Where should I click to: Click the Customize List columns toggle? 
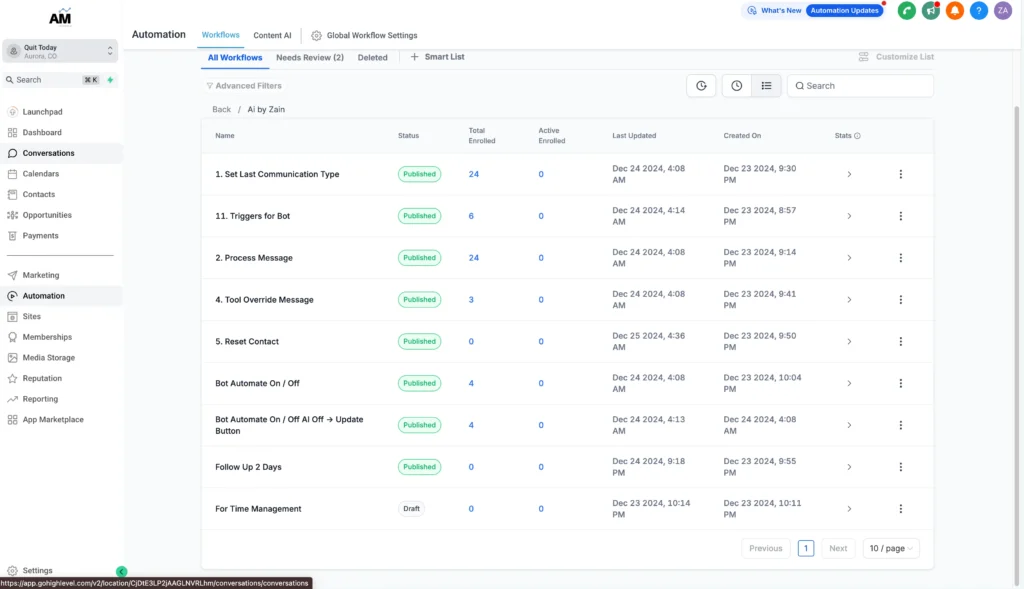point(895,57)
